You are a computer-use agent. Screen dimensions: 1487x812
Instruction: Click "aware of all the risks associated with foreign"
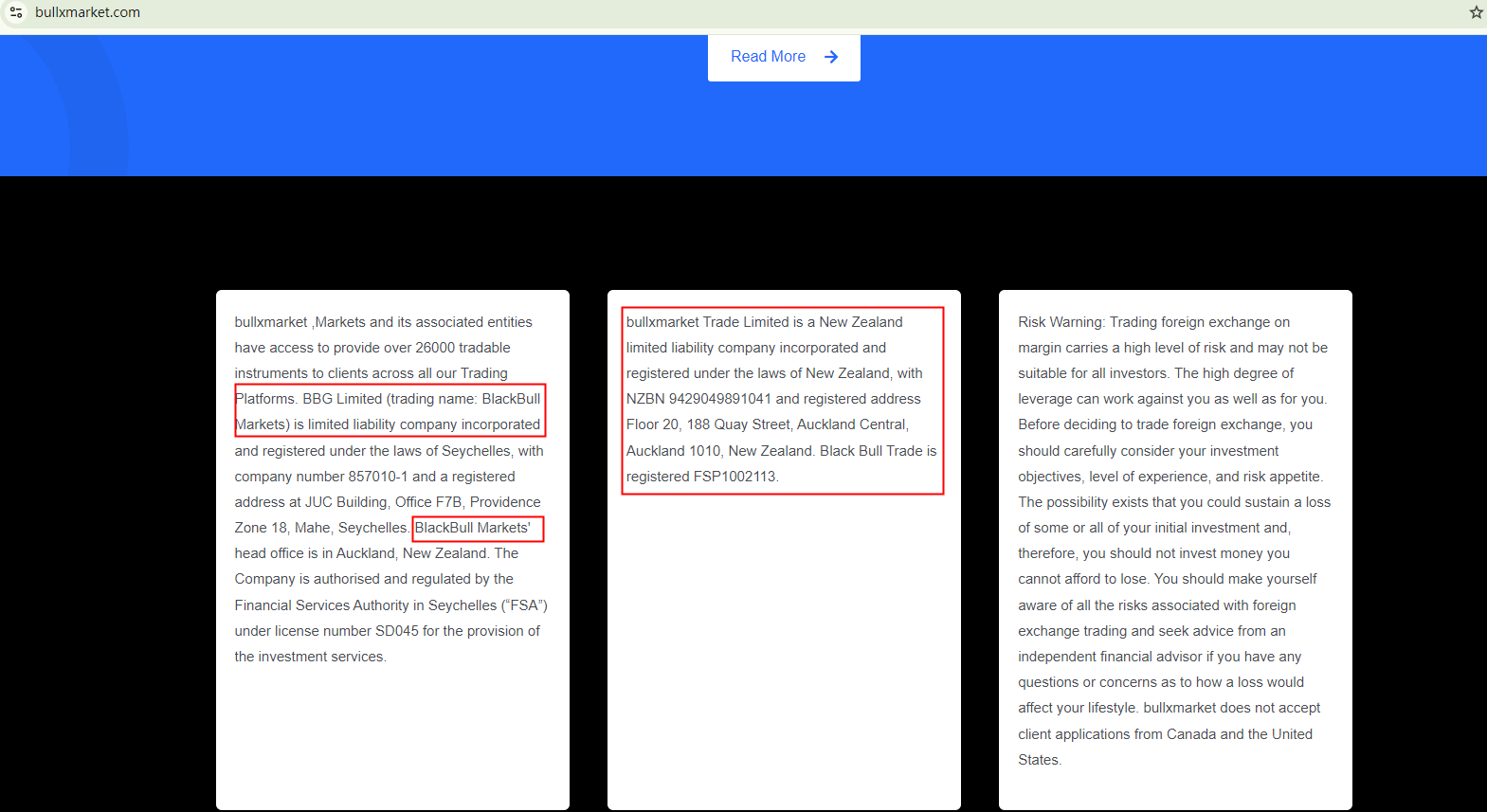[x=1157, y=605]
